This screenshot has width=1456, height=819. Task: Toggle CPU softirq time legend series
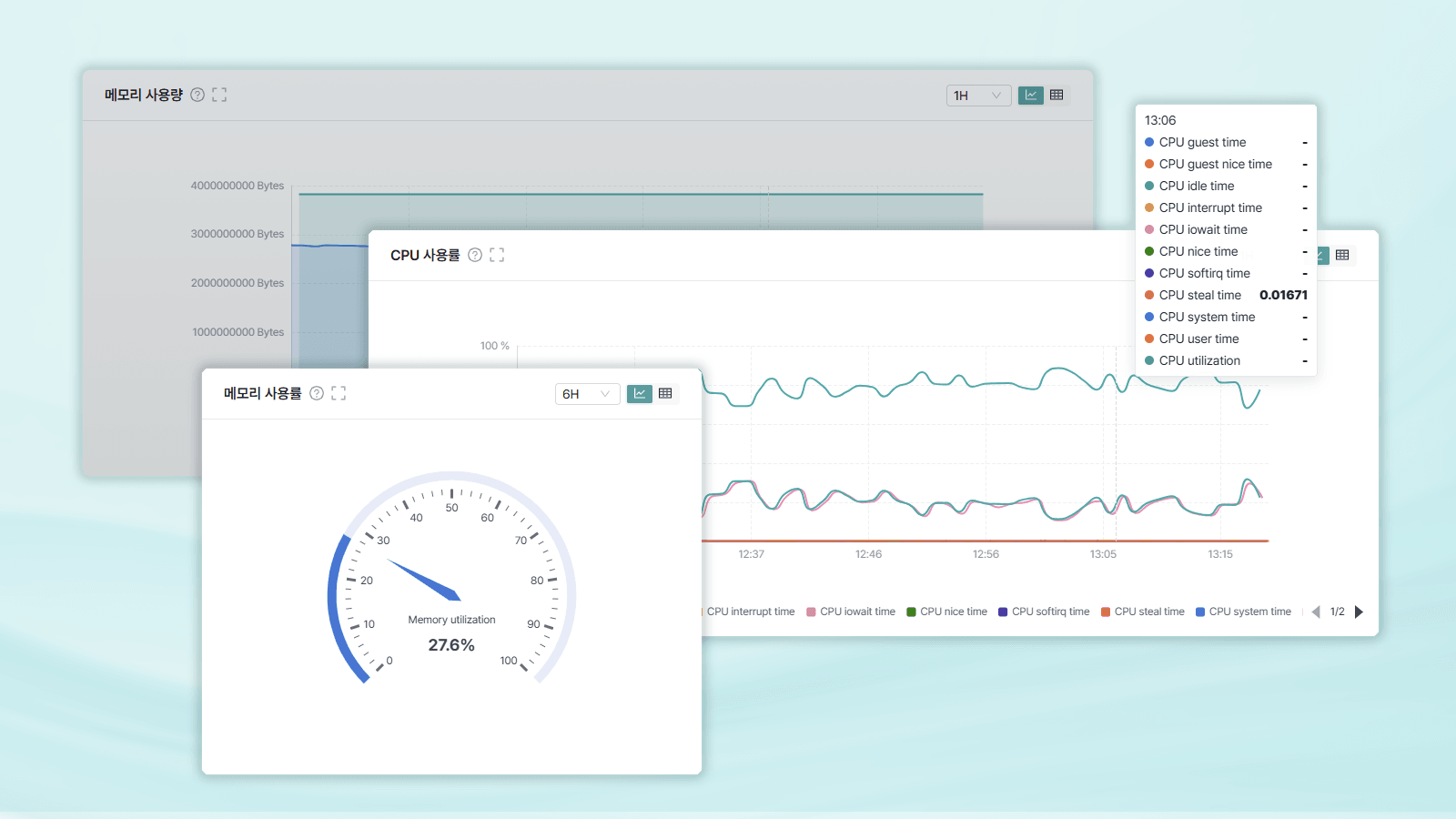pyautogui.click(x=1044, y=612)
